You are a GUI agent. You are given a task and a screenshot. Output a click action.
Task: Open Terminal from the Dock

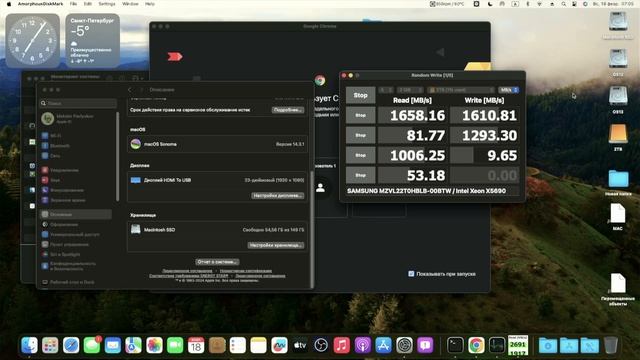pos(455,345)
